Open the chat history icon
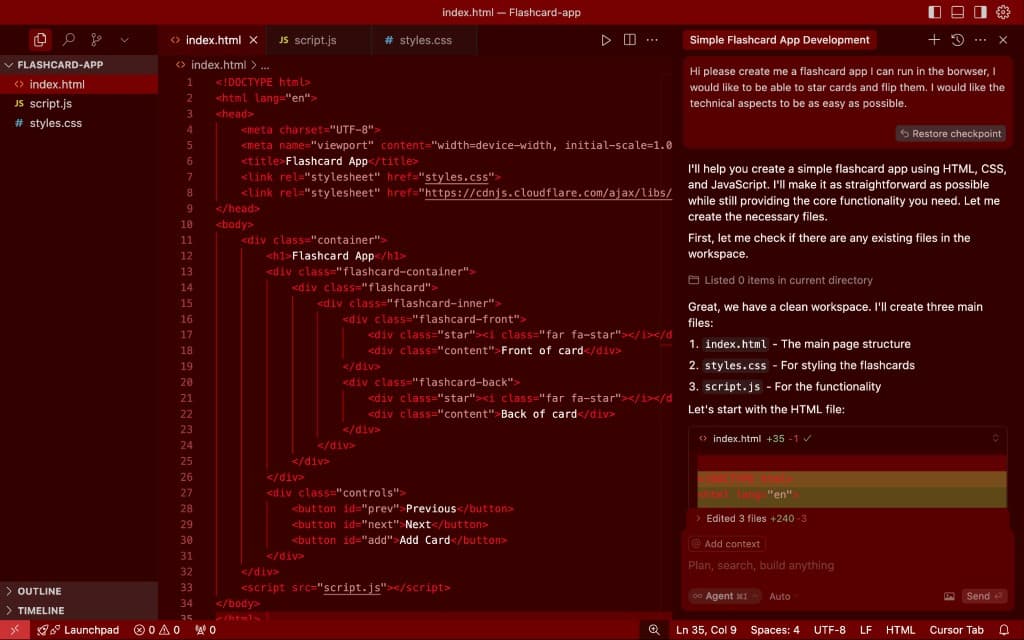Screen dimensions: 1024x640 click(957, 39)
